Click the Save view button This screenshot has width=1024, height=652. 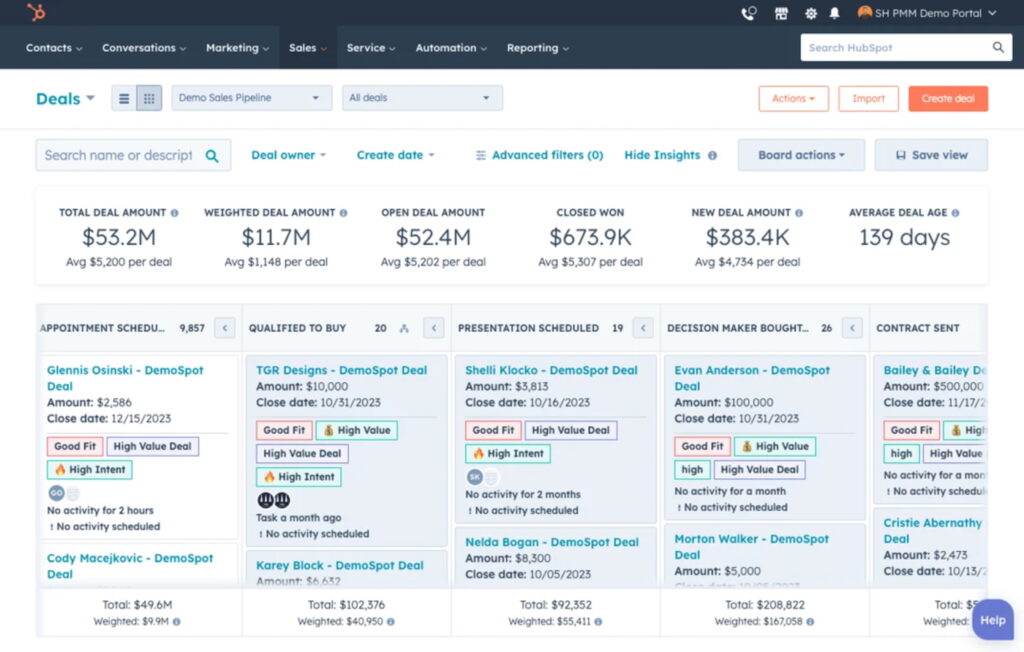[x=931, y=155]
